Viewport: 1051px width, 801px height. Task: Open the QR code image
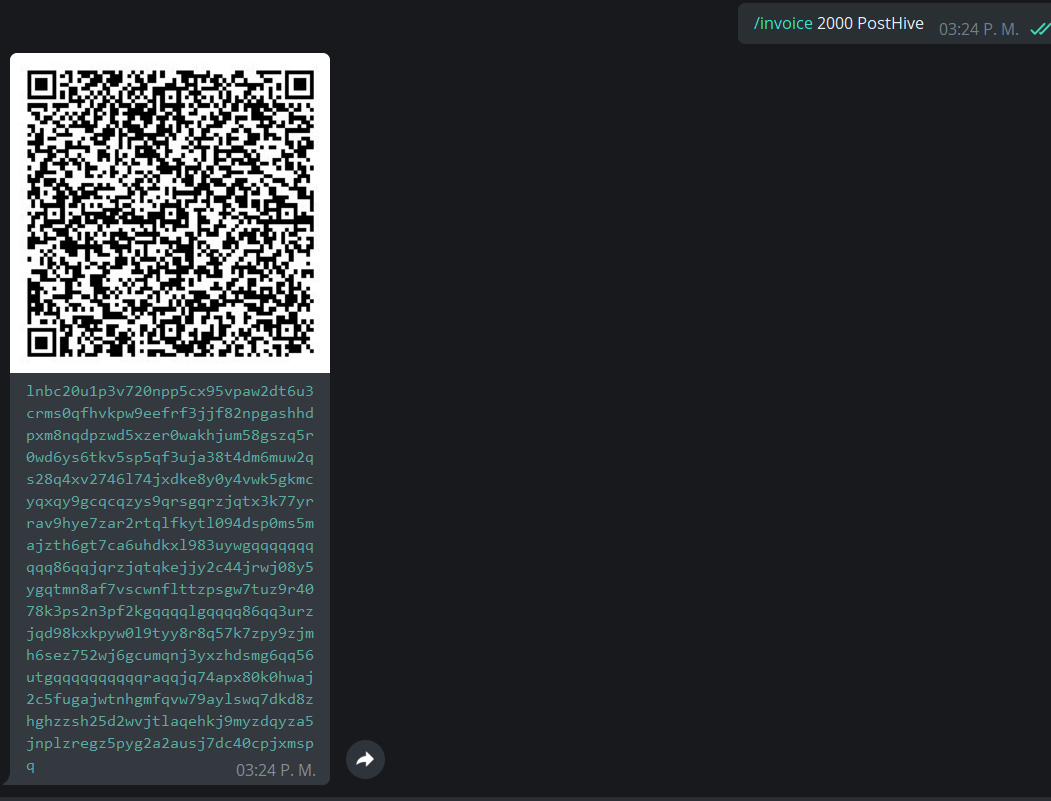170,213
